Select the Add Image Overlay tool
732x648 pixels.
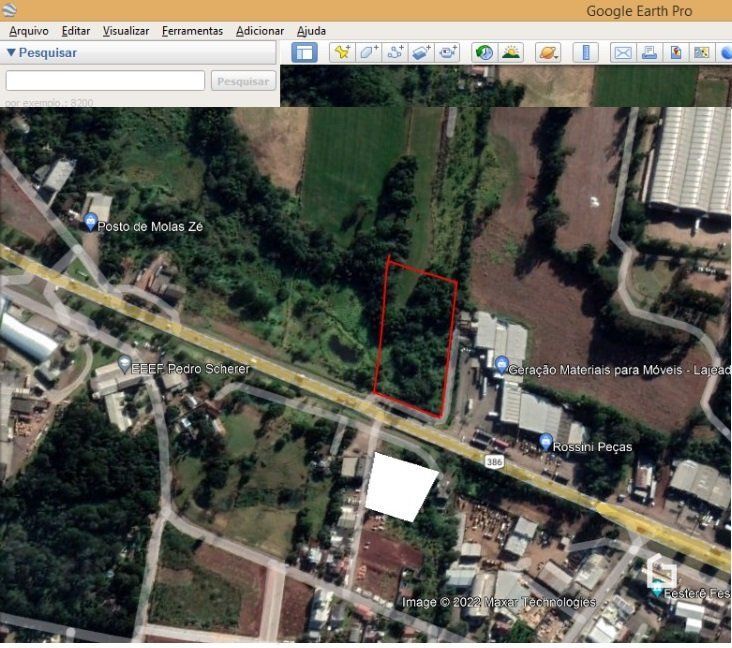pos(421,52)
